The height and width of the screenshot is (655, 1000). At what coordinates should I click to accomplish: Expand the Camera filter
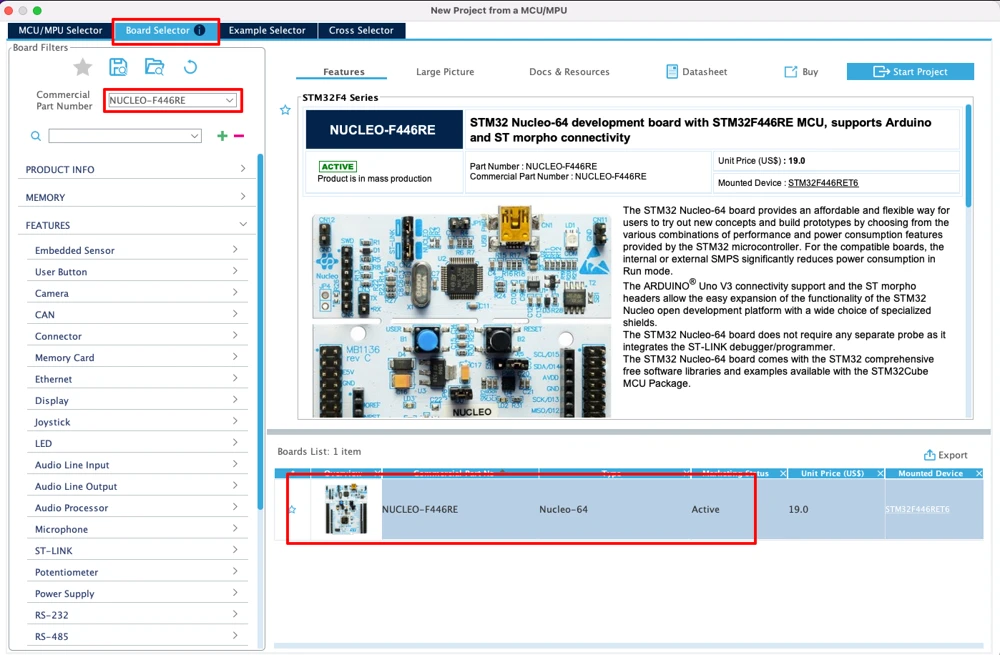pyautogui.click(x=137, y=293)
